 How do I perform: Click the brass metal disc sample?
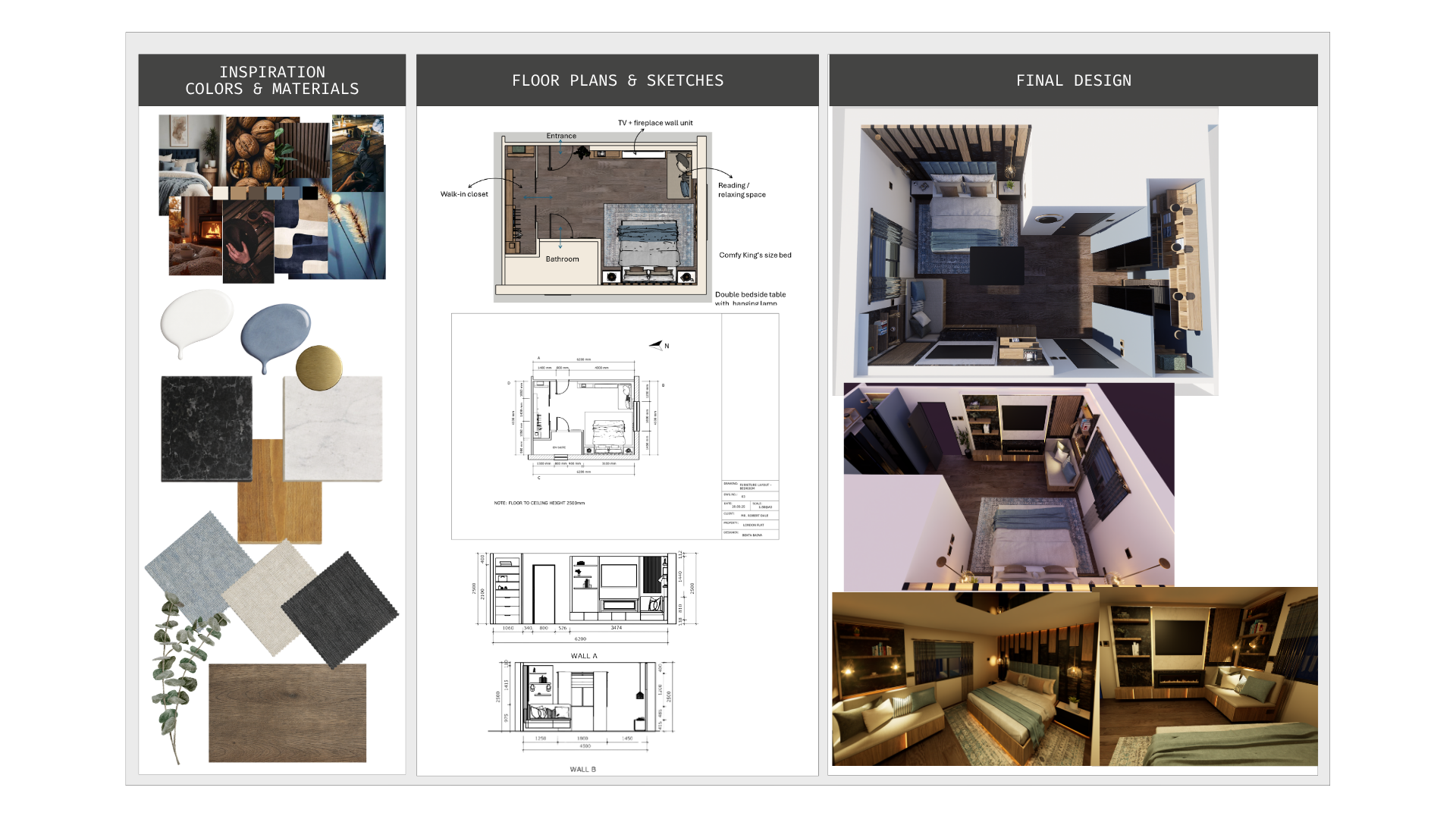point(319,368)
